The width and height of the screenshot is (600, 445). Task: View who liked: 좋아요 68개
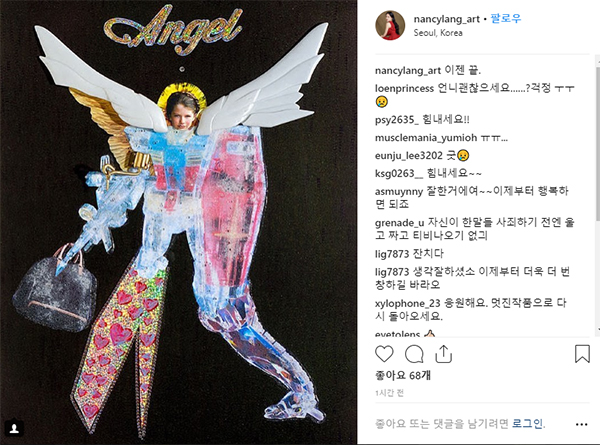(403, 375)
